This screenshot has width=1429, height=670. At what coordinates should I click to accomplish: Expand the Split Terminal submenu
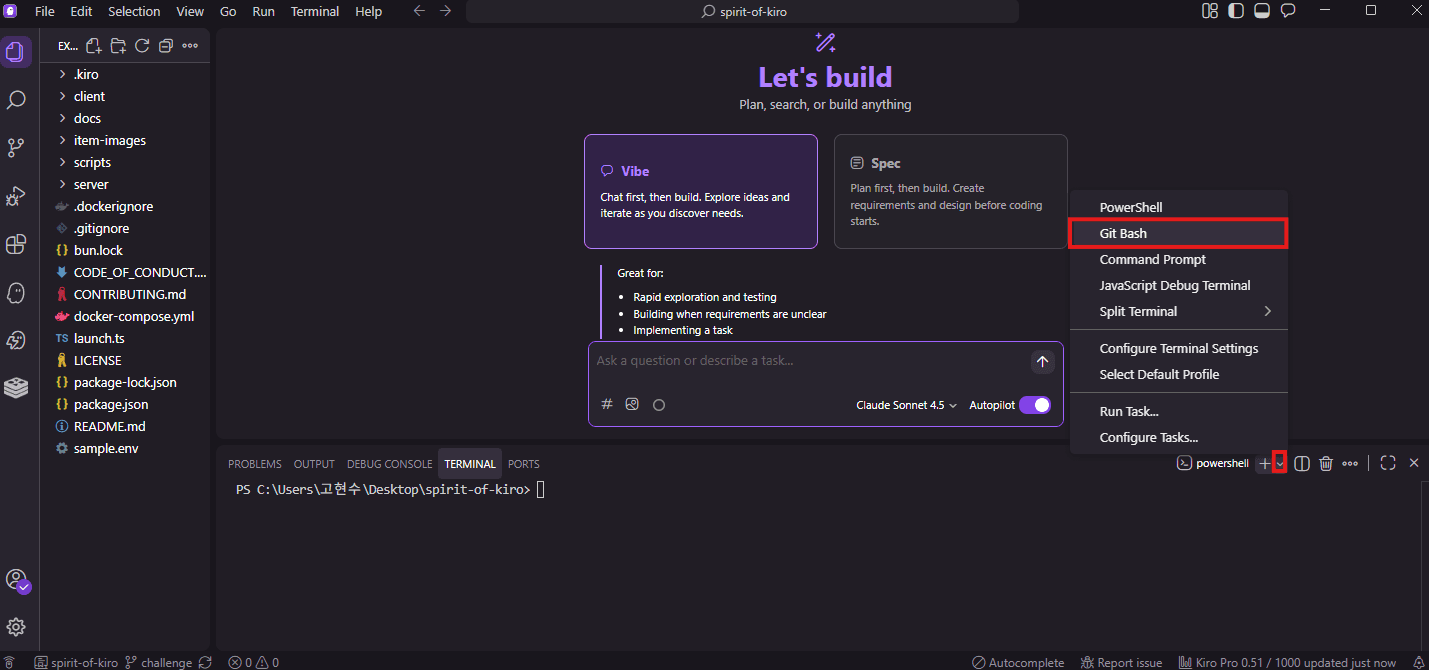click(1178, 311)
